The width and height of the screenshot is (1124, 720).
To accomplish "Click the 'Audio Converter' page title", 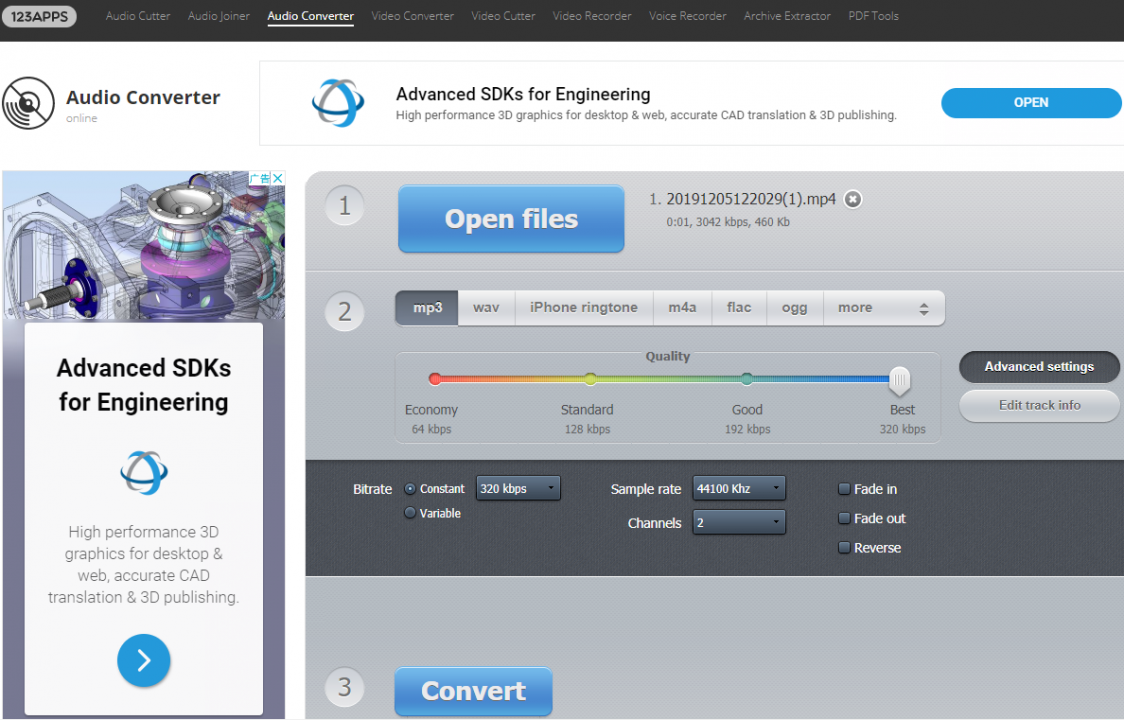I will [143, 98].
